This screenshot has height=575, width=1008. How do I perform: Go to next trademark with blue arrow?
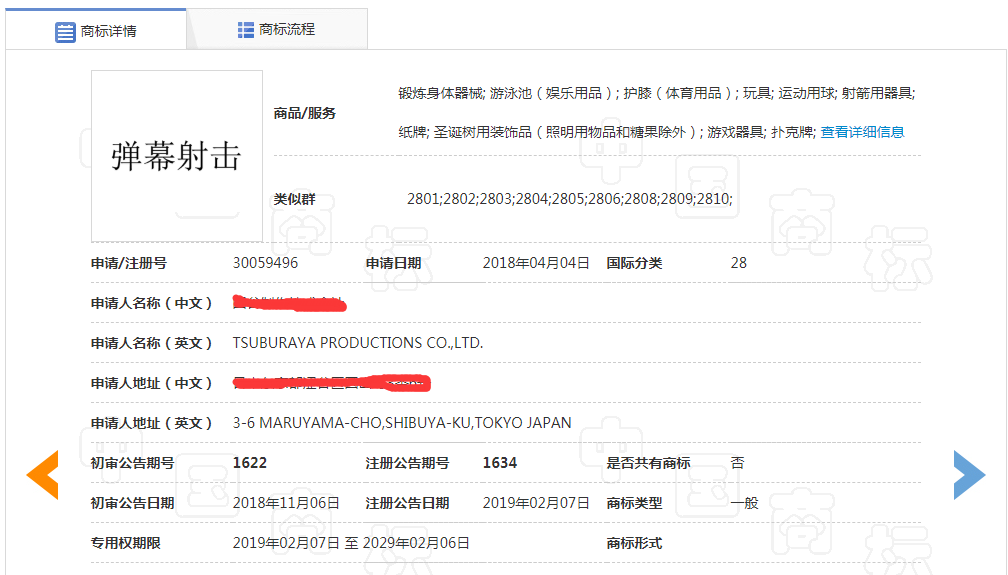[969, 475]
